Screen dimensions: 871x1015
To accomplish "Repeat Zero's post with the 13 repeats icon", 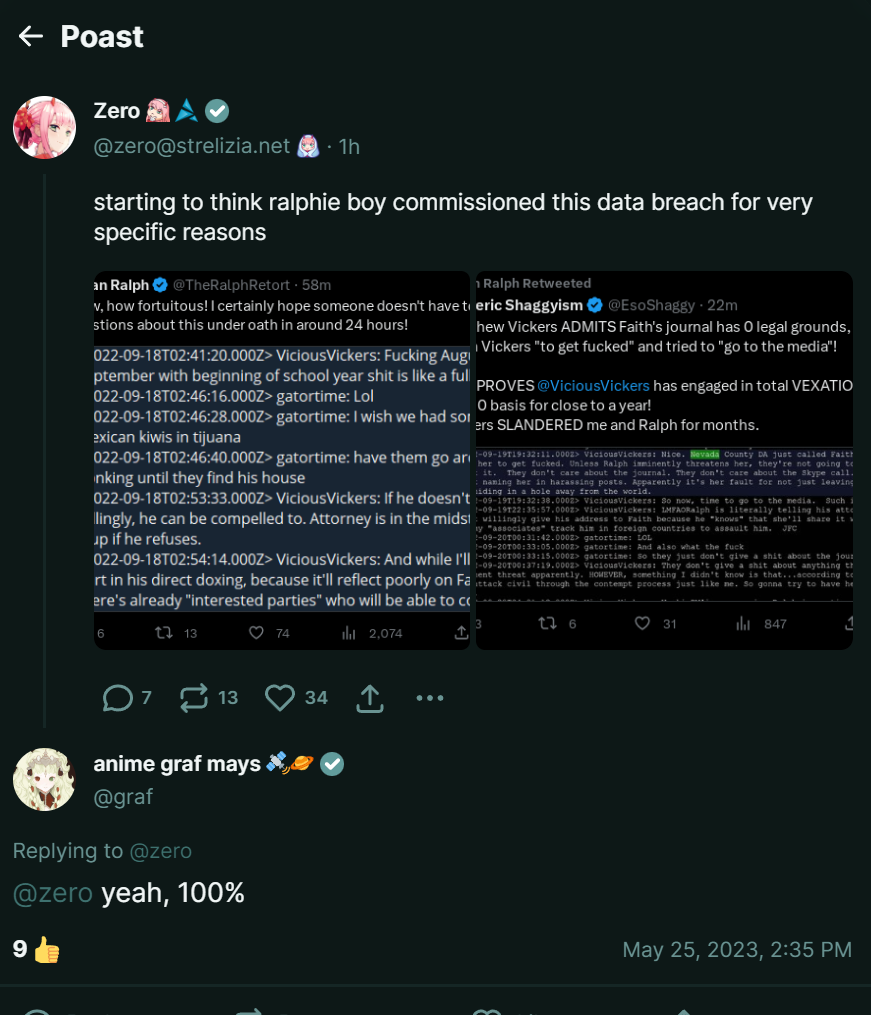I will [194, 698].
